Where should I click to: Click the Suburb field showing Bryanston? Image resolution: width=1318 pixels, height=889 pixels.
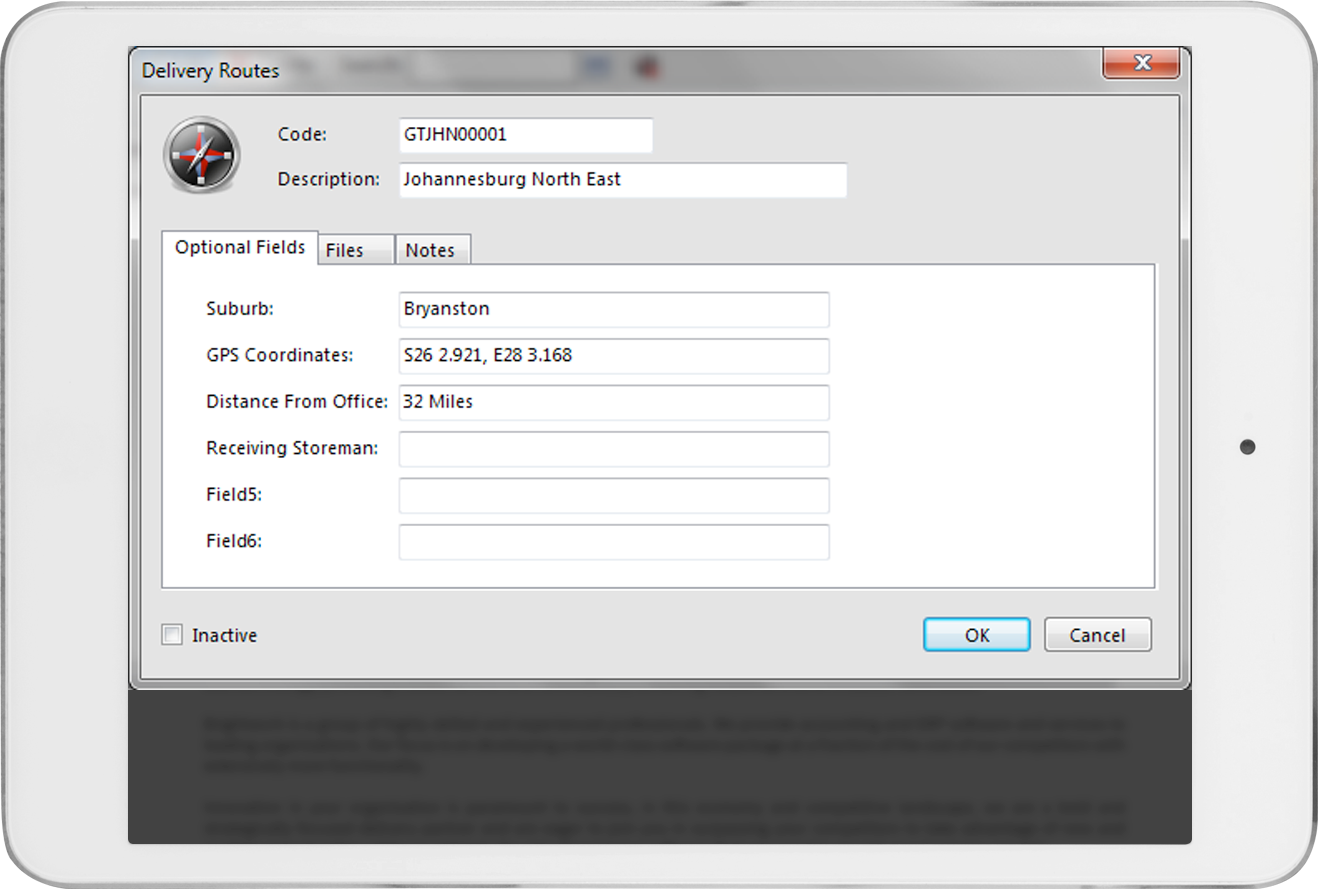(x=613, y=309)
